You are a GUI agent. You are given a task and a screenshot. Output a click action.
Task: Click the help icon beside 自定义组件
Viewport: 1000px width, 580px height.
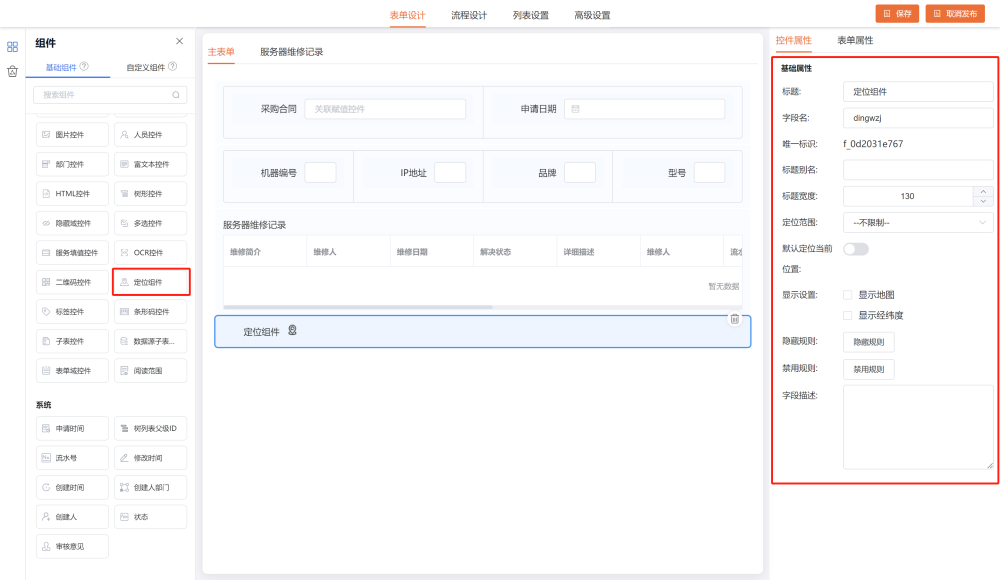tap(173, 67)
